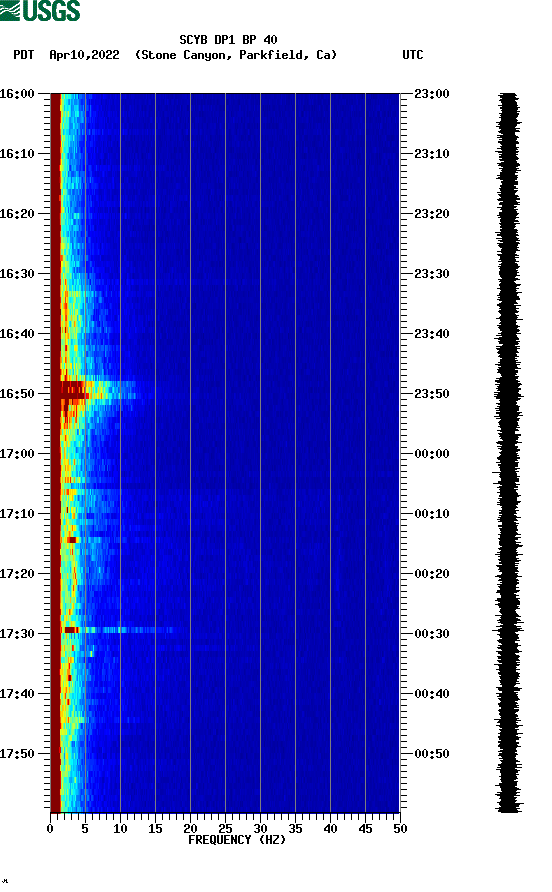Click the 23:40 UTC time label

coord(432,334)
